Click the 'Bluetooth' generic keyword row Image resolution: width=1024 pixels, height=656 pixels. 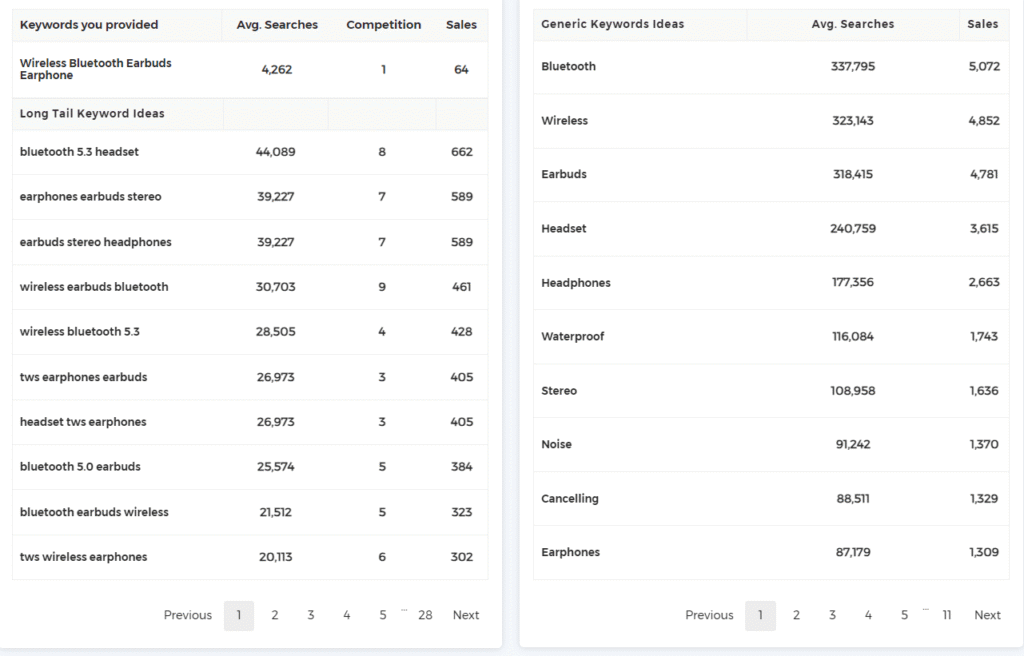click(x=568, y=66)
